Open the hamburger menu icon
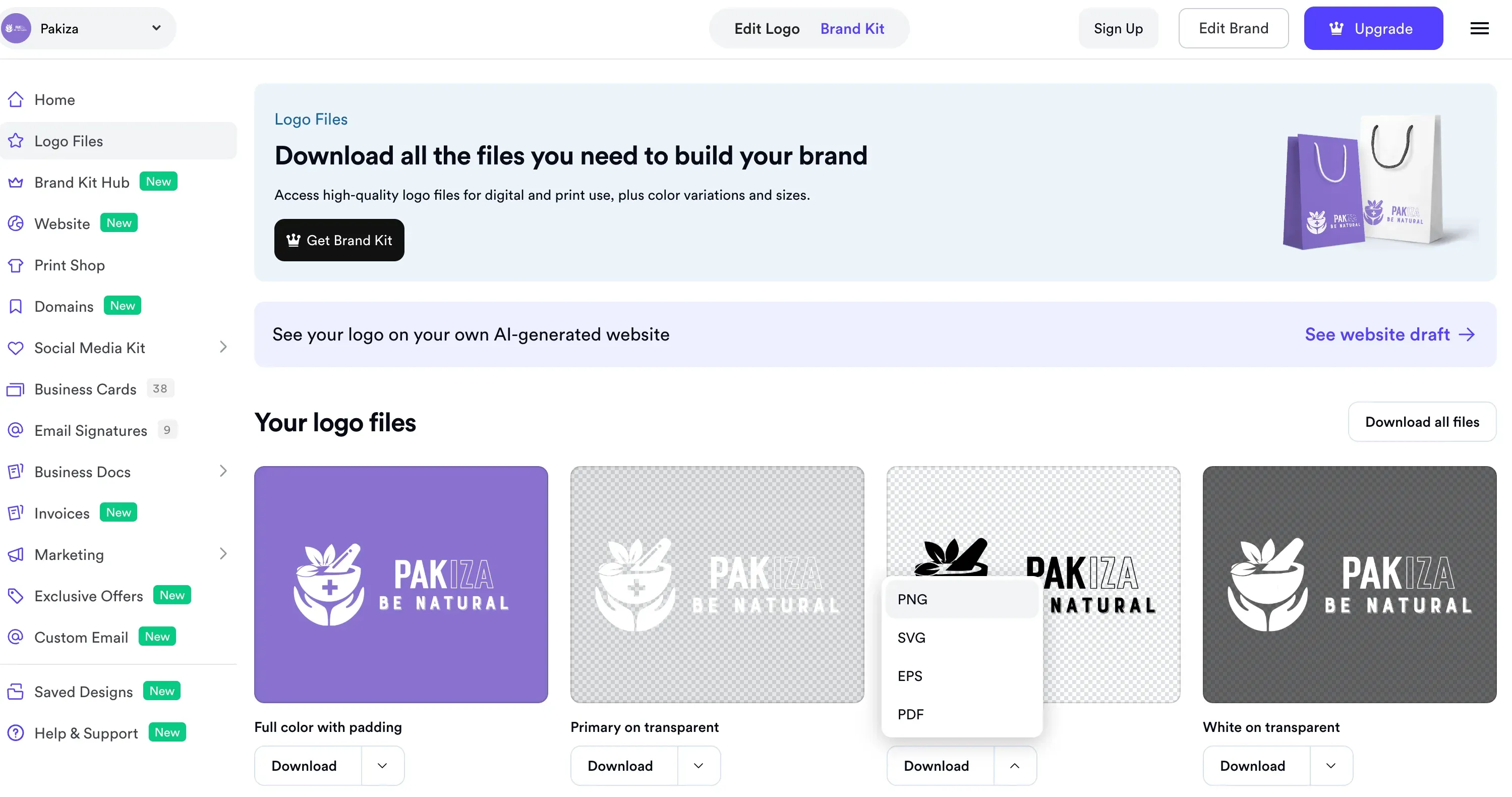The width and height of the screenshot is (1512, 797). tap(1479, 28)
